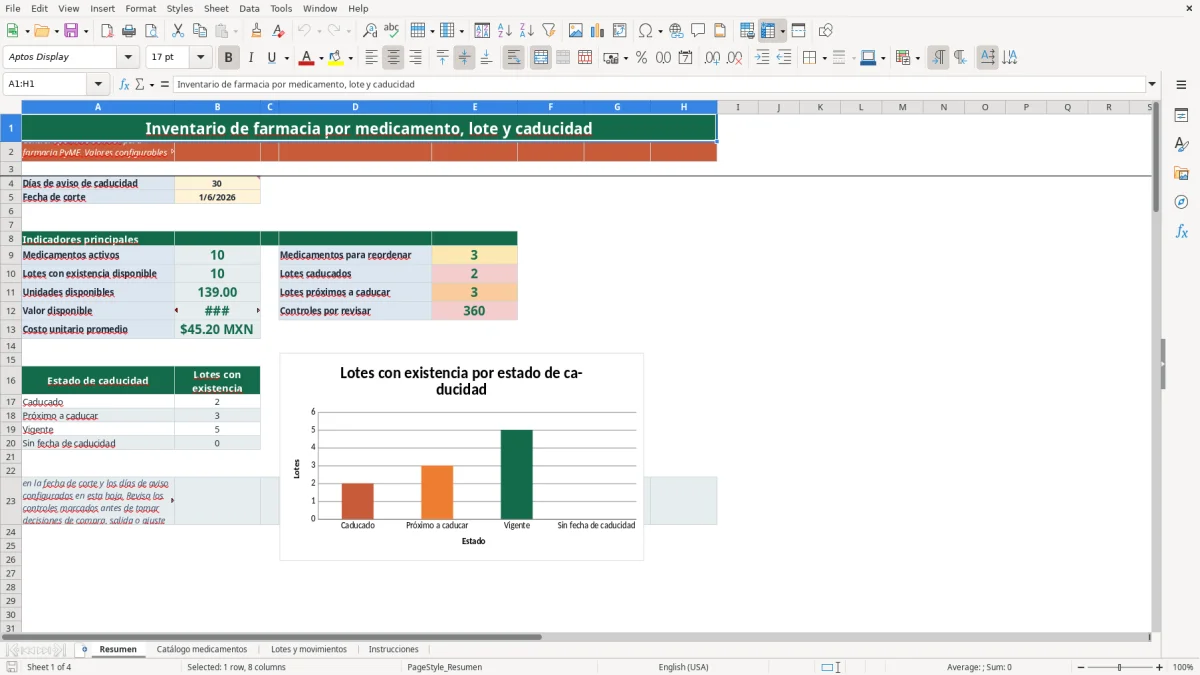Open sidebar Gallery icon
This screenshot has height=675, width=1200.
[x=1181, y=173]
